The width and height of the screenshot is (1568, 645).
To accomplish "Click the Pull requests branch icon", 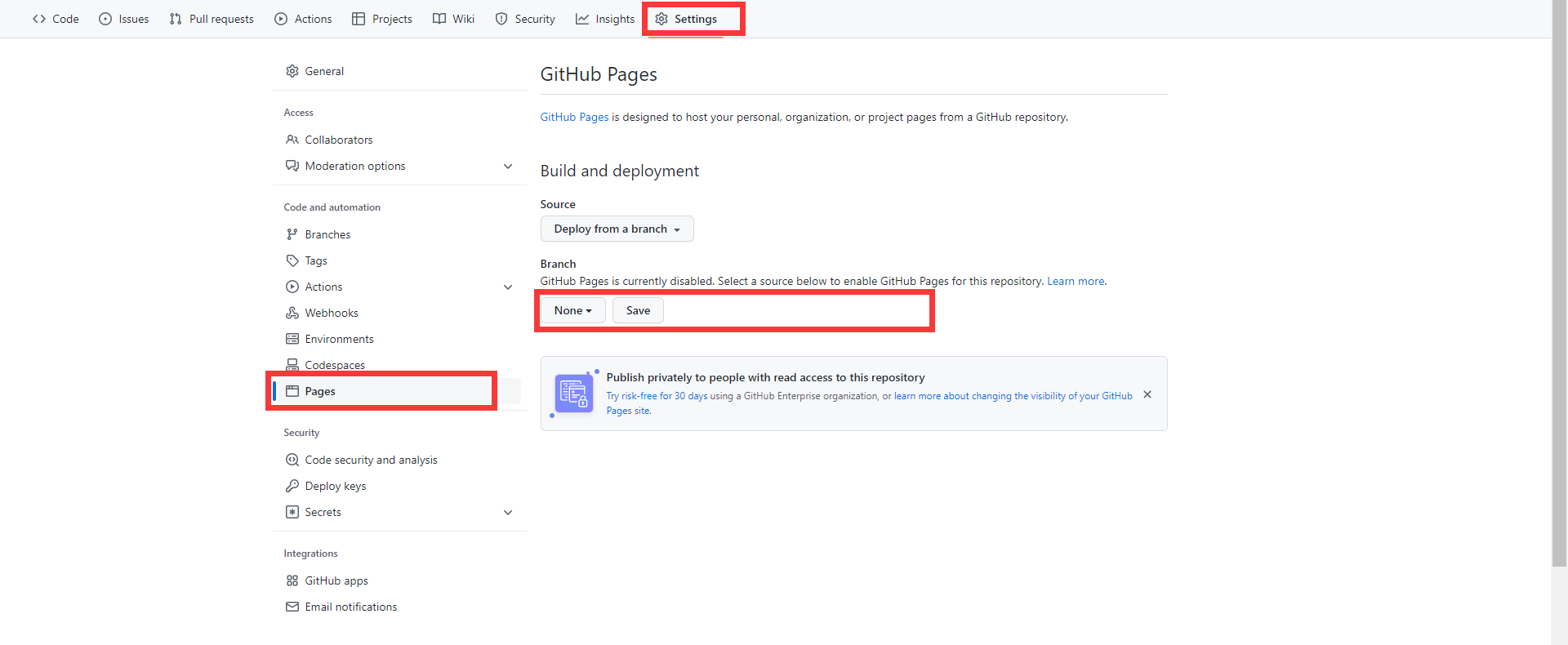I will point(176,19).
